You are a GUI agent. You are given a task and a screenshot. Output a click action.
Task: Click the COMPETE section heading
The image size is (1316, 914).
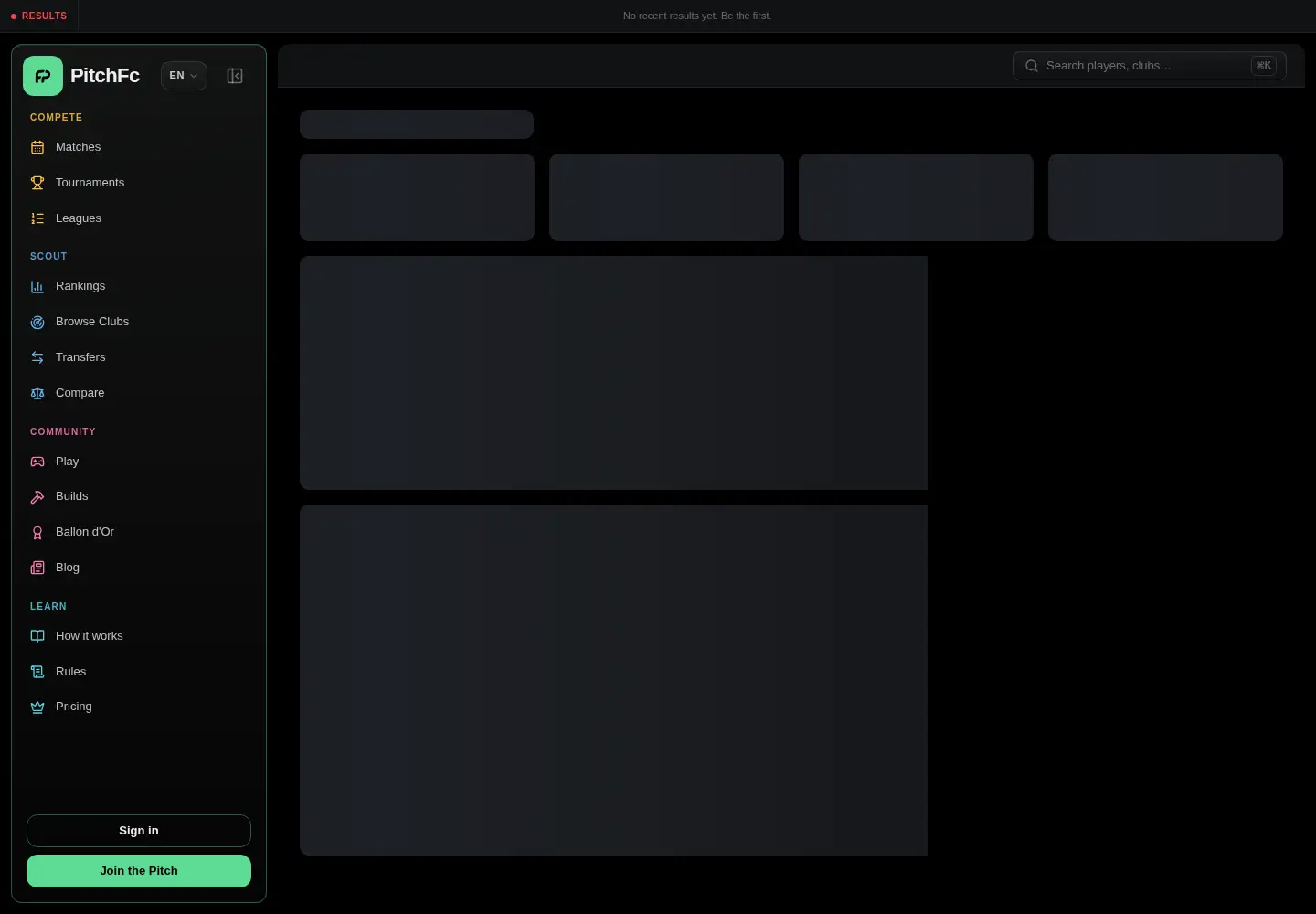(56, 118)
